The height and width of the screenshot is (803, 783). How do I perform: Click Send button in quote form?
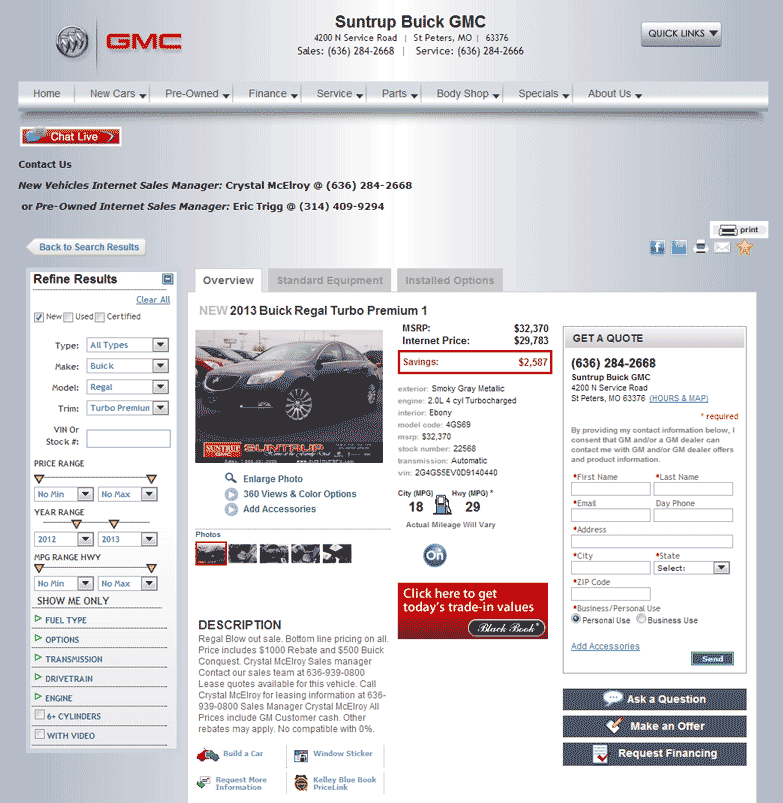pos(712,659)
